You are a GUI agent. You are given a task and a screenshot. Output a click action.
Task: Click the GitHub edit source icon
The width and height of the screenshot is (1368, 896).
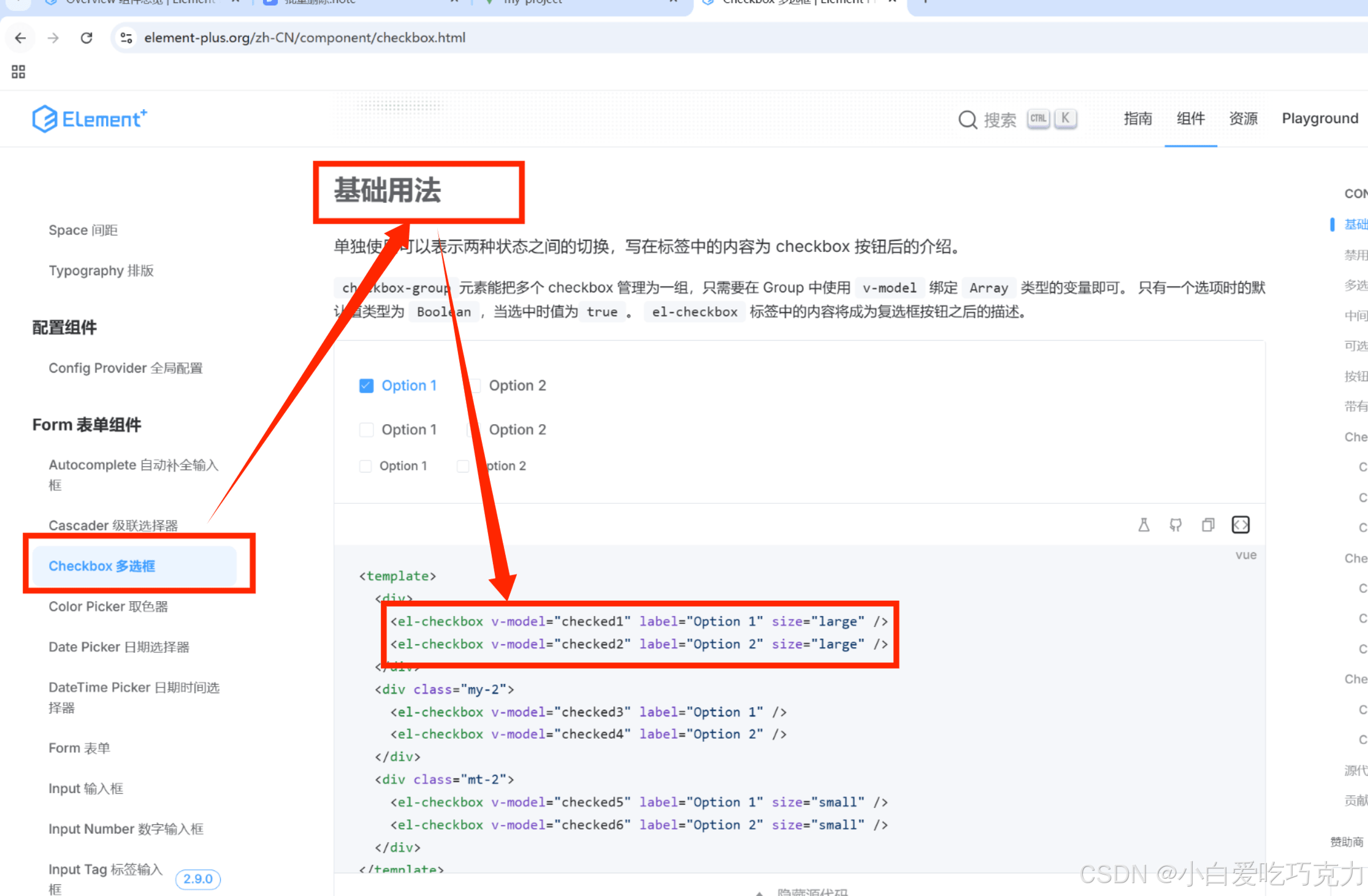(1175, 525)
